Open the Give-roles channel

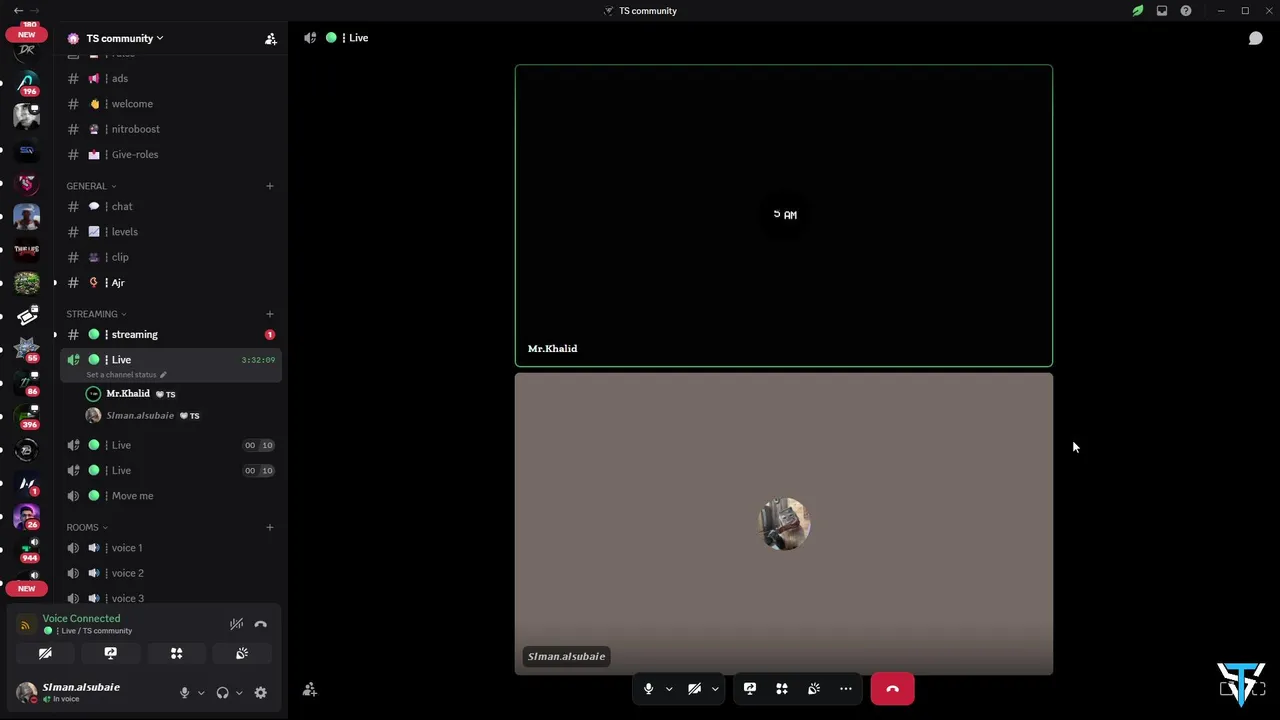171,155
